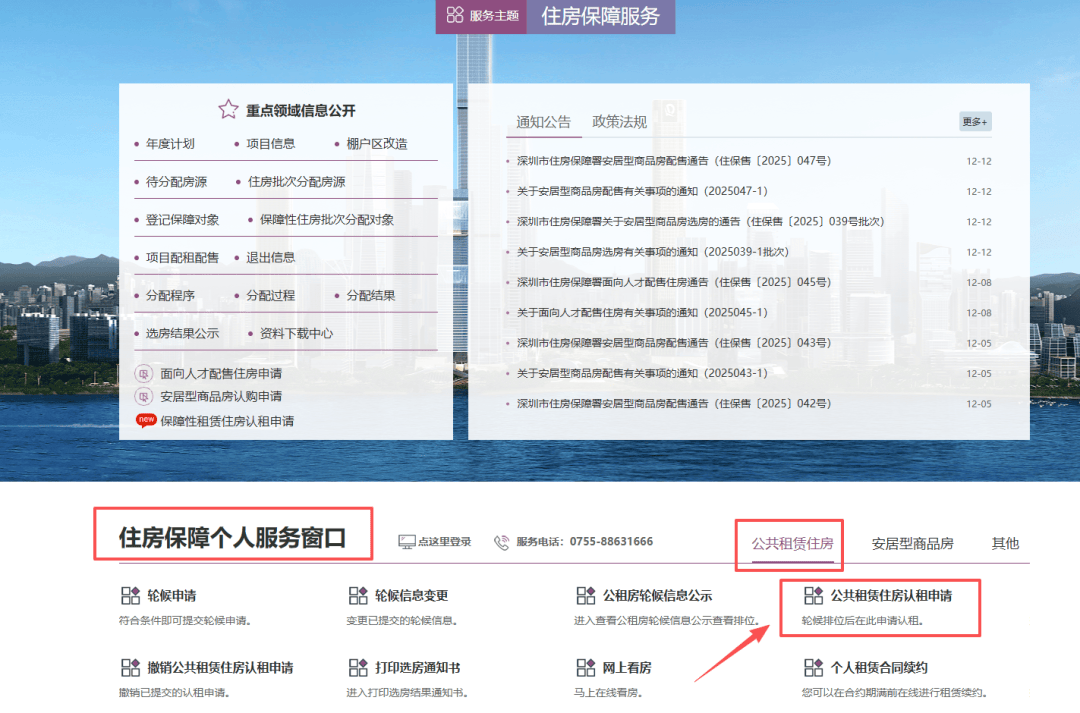Open 公租房轮候信息公示 via its icon

tap(588, 594)
